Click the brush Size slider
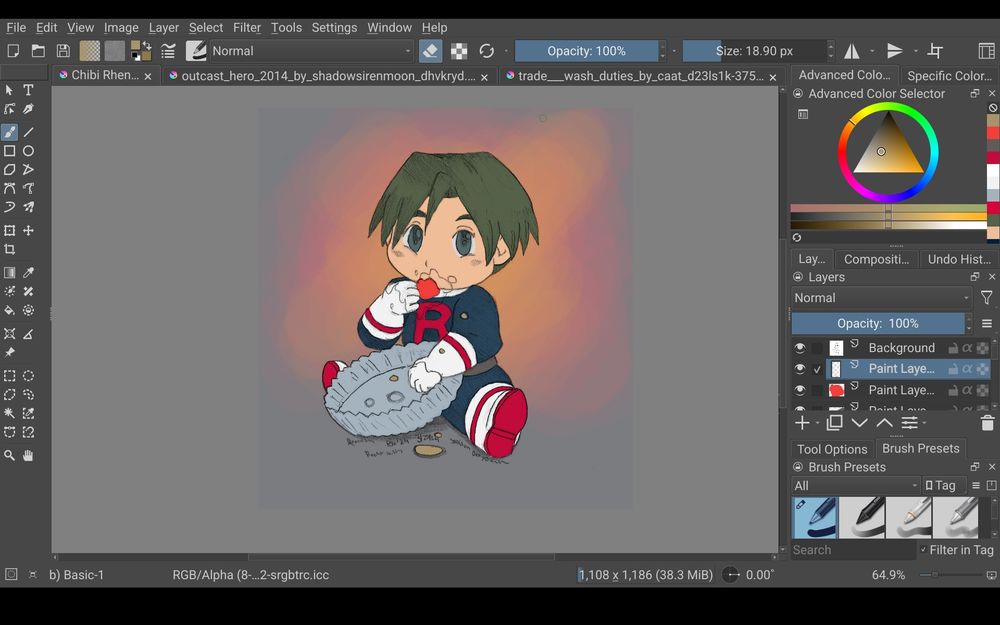 click(754, 51)
